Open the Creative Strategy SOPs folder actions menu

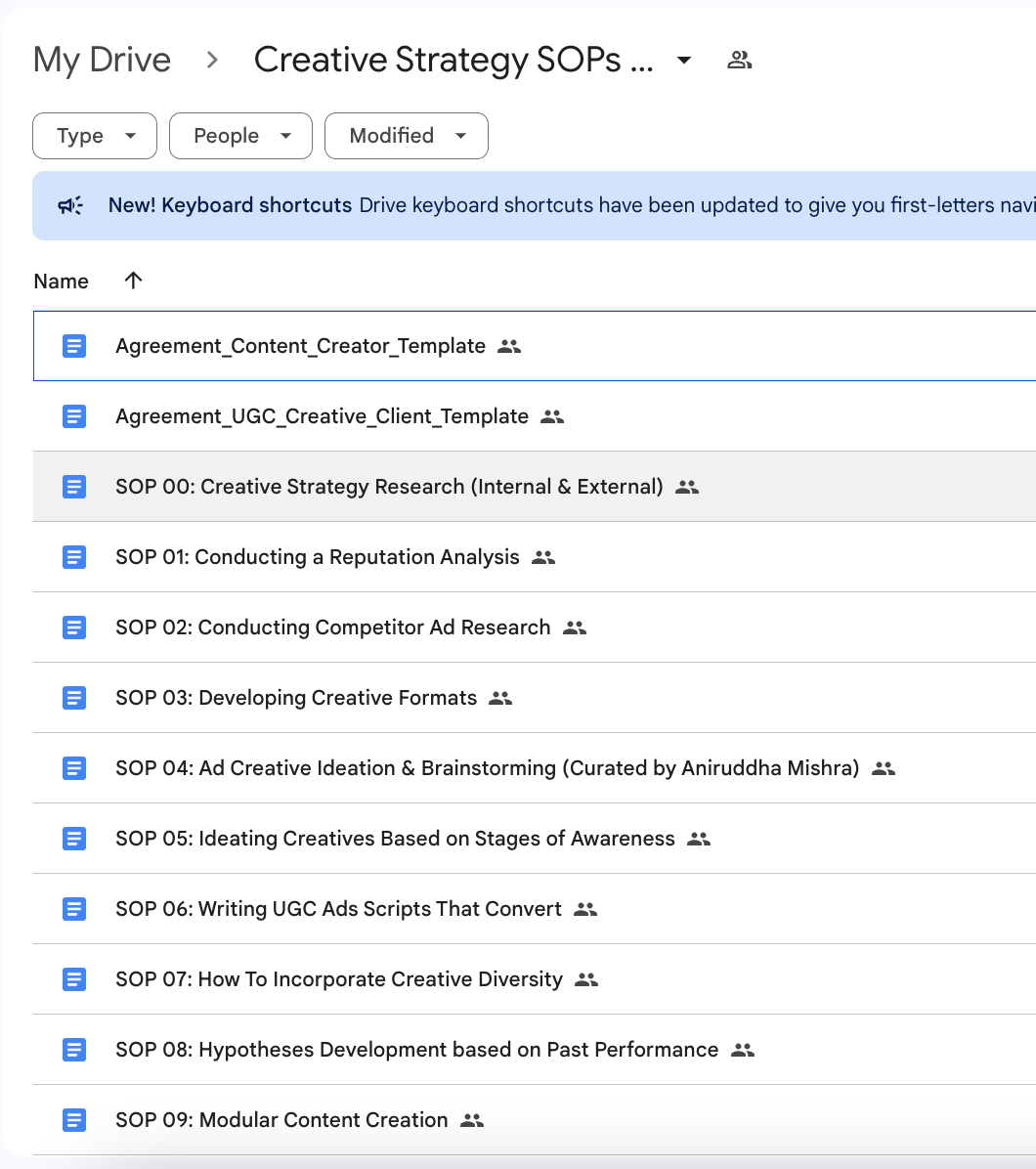click(x=682, y=60)
